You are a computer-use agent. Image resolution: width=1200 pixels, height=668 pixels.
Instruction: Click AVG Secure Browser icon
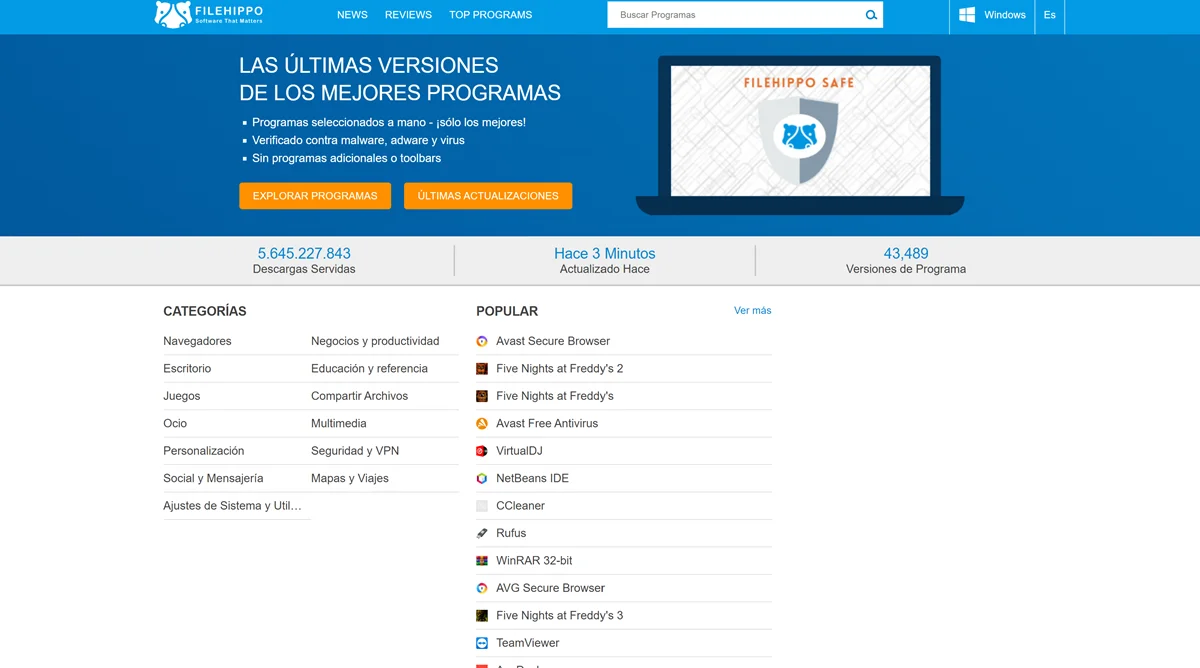click(x=482, y=589)
